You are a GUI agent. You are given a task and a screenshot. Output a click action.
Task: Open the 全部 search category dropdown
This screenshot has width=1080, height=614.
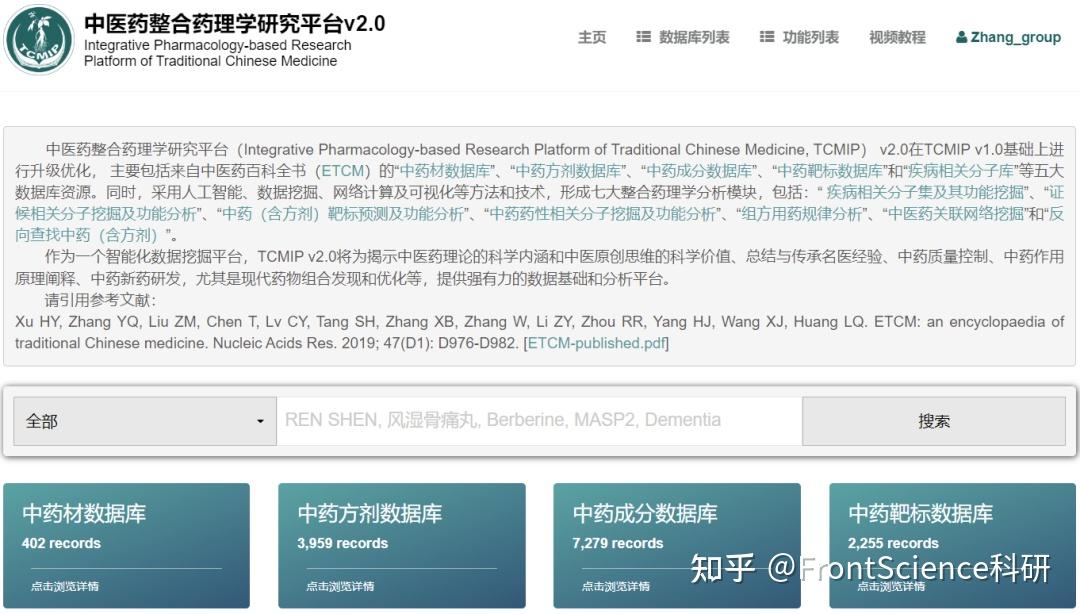144,420
